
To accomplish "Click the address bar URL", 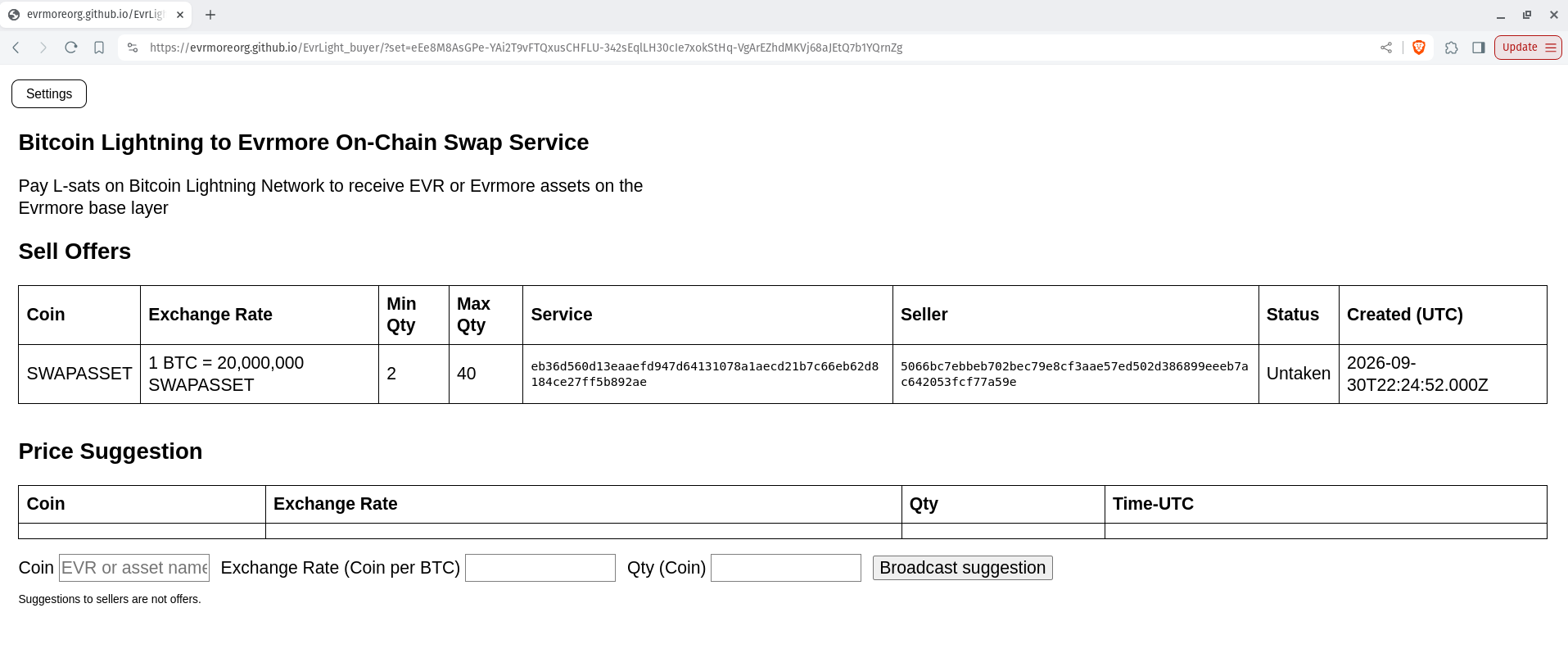I will point(526,48).
